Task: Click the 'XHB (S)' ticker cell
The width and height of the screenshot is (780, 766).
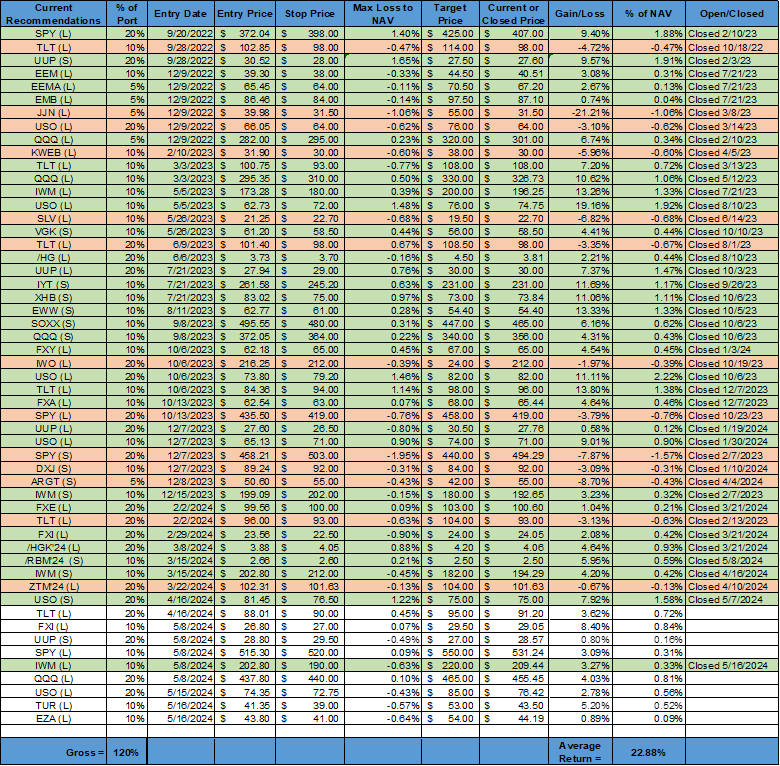Action: (x=53, y=297)
